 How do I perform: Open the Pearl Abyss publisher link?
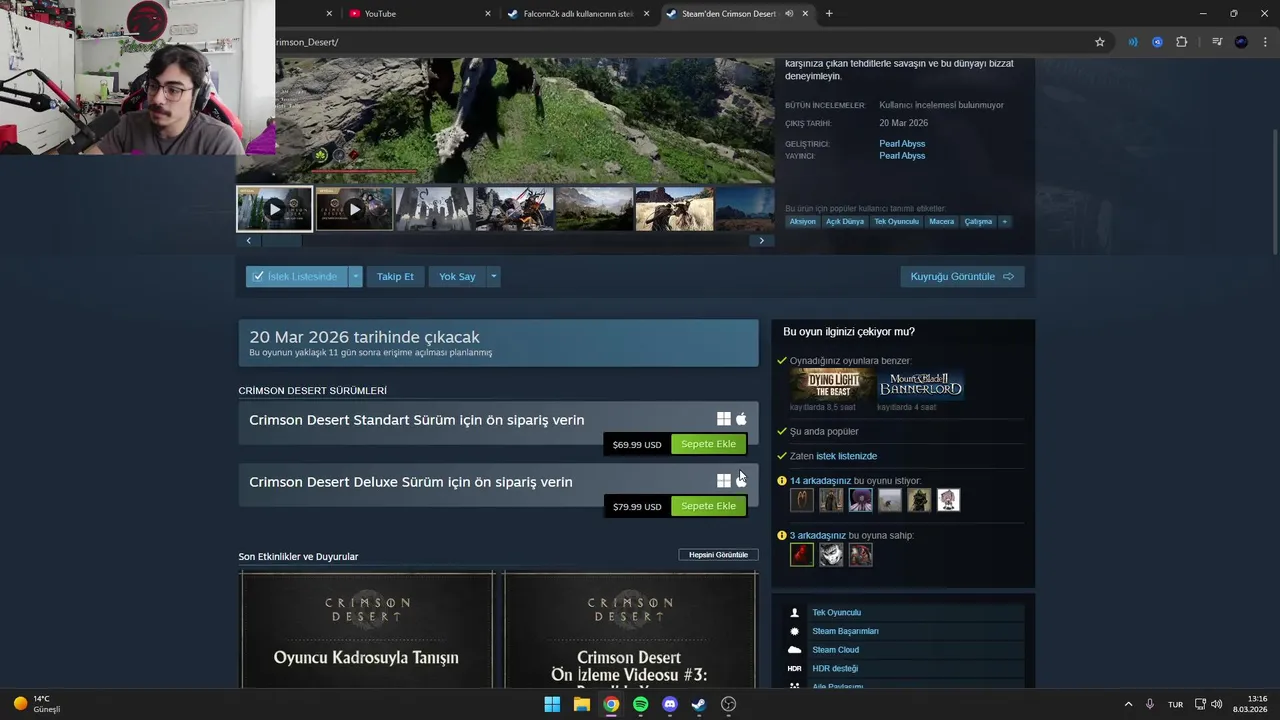coord(902,156)
